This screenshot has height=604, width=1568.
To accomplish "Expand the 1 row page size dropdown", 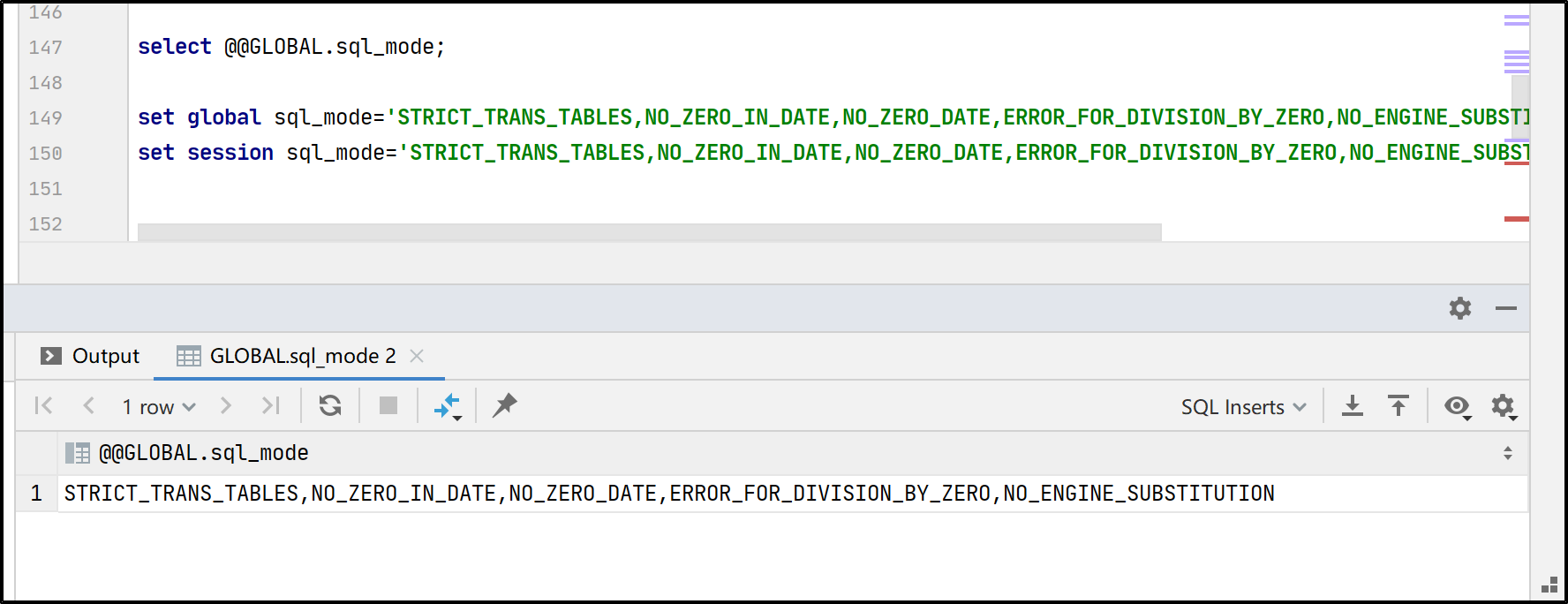I will click(x=159, y=407).
